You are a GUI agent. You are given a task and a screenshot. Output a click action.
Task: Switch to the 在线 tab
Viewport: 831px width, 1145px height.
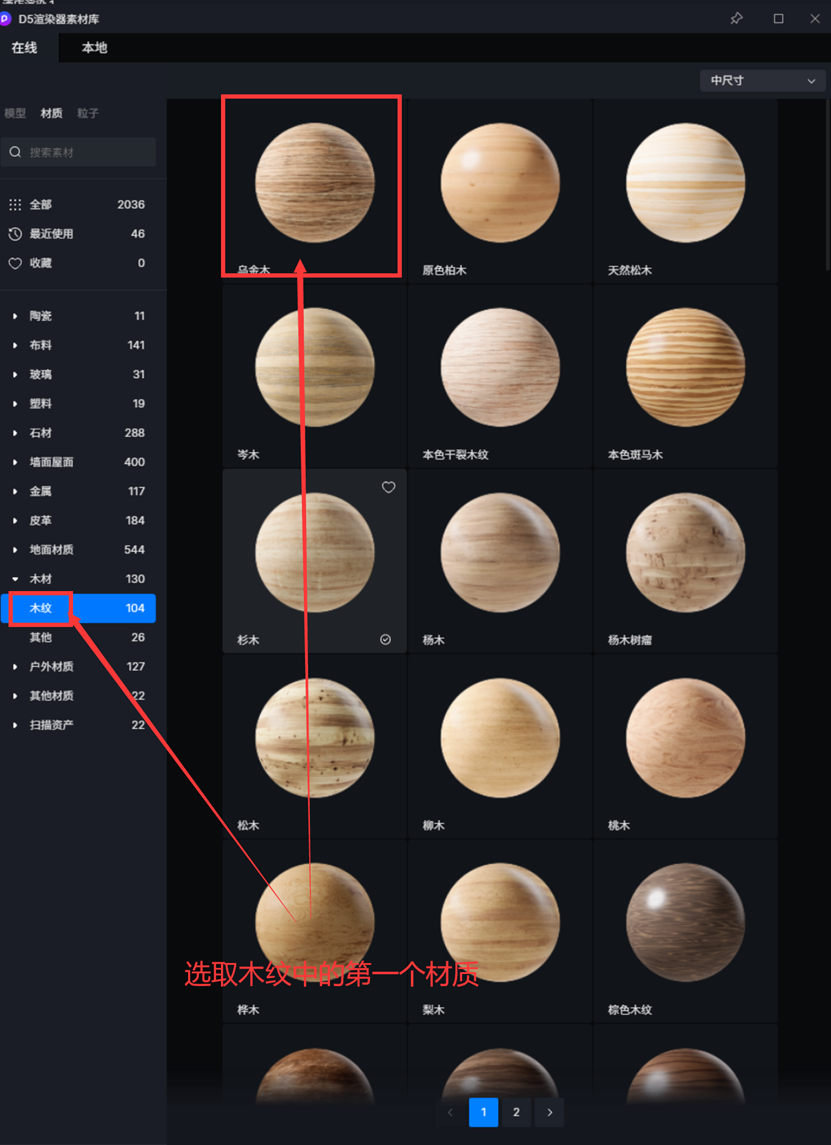24,47
